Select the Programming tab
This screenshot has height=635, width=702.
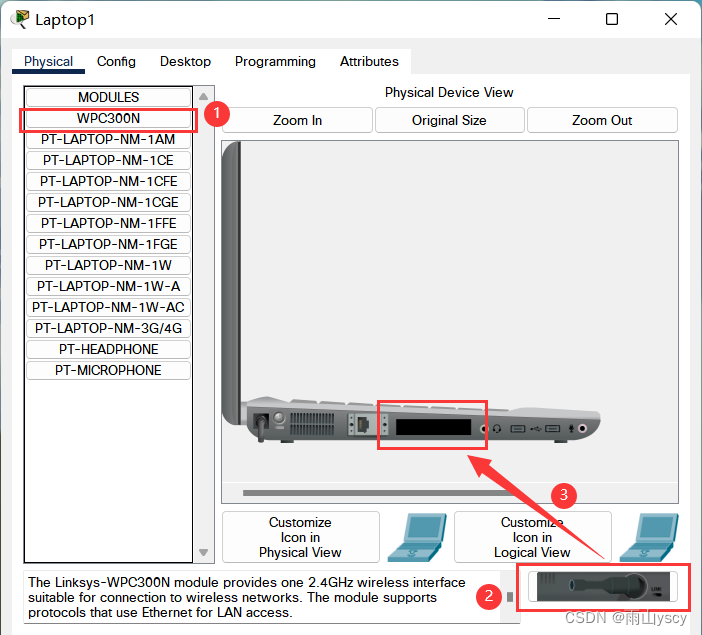coord(275,61)
